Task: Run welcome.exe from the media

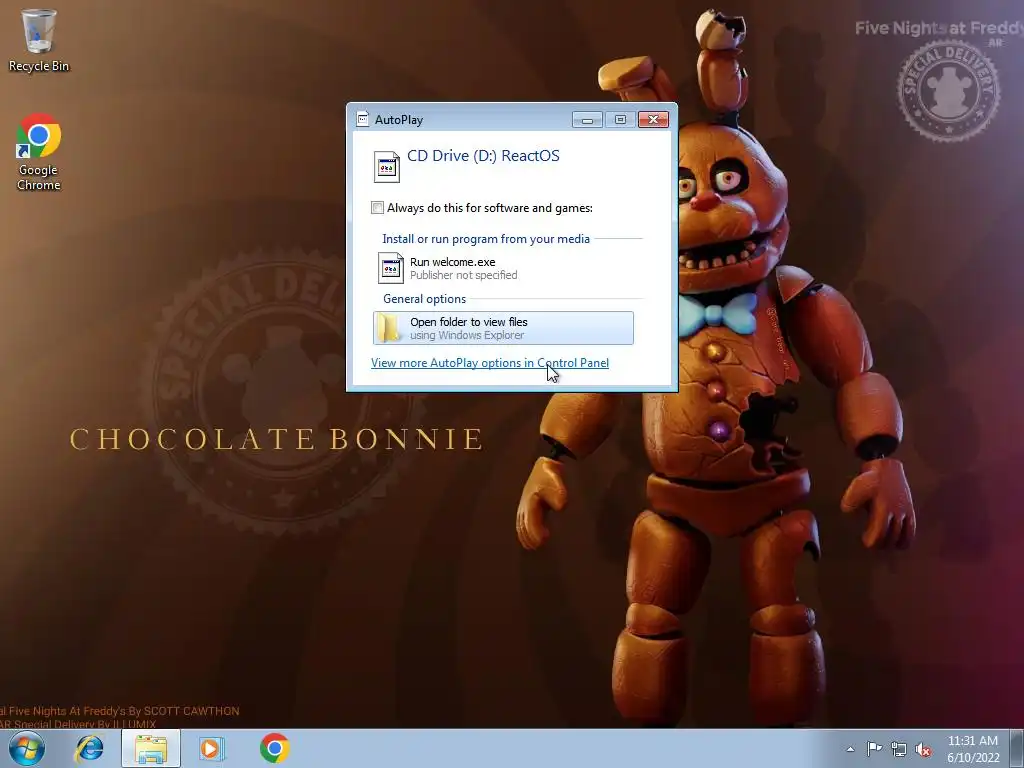Action: coord(505,268)
